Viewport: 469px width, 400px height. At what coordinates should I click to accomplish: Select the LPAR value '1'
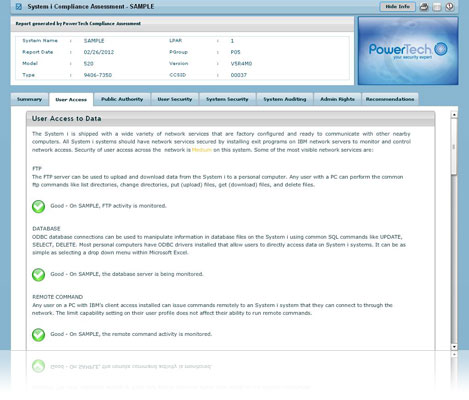click(232, 41)
